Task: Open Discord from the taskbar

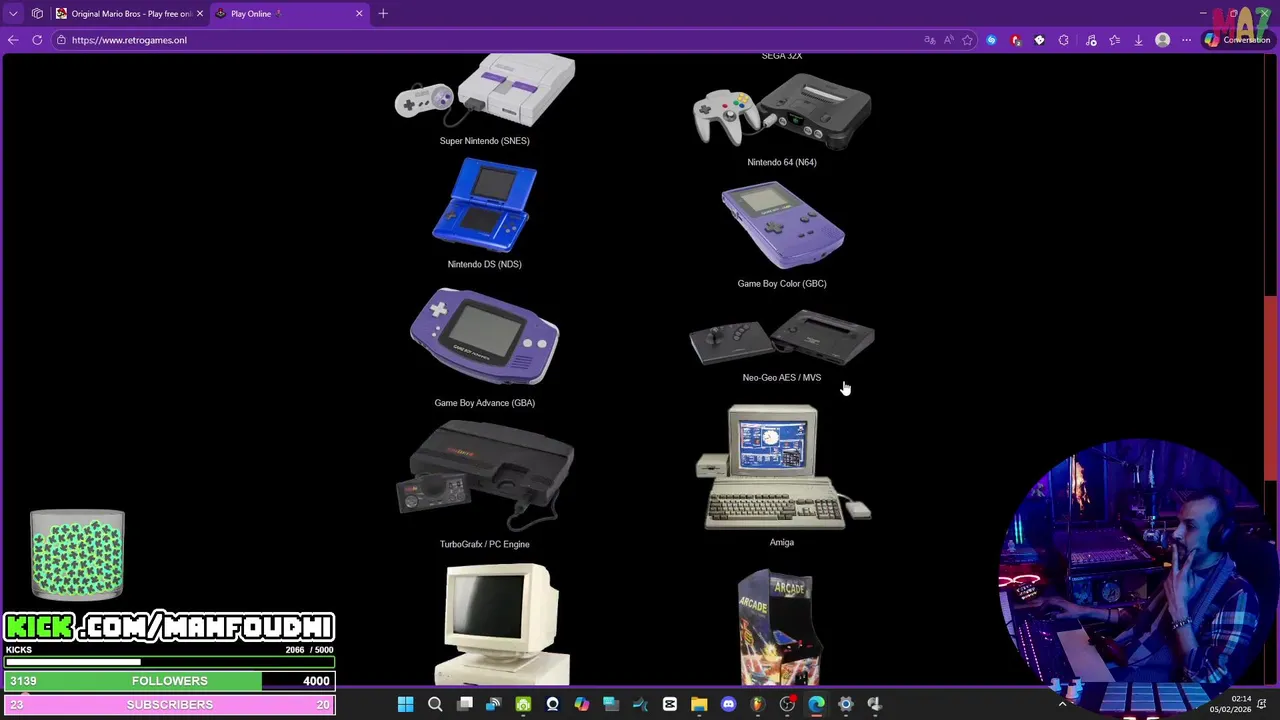Action: [728, 705]
